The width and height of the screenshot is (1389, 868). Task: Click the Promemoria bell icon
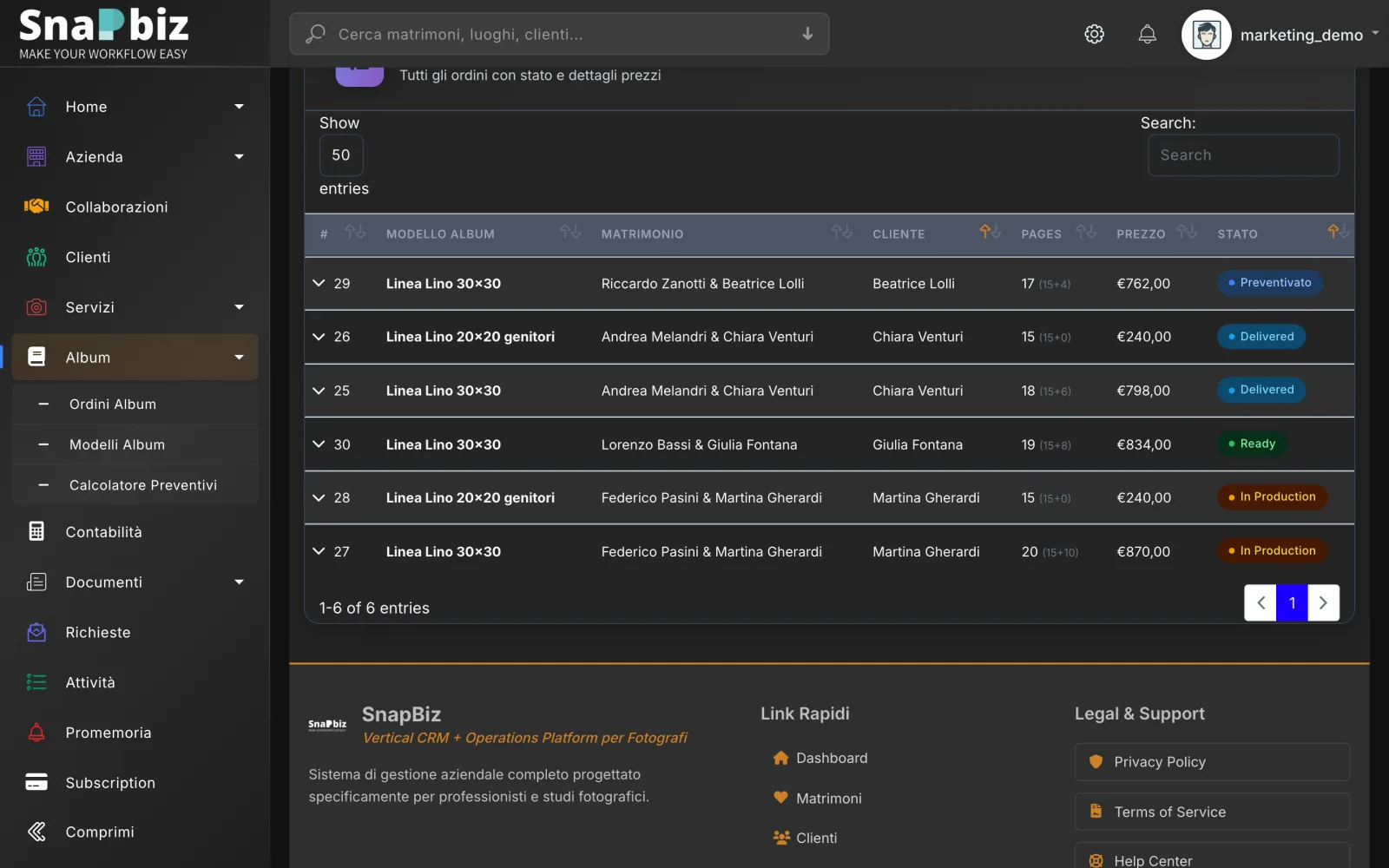(36, 733)
